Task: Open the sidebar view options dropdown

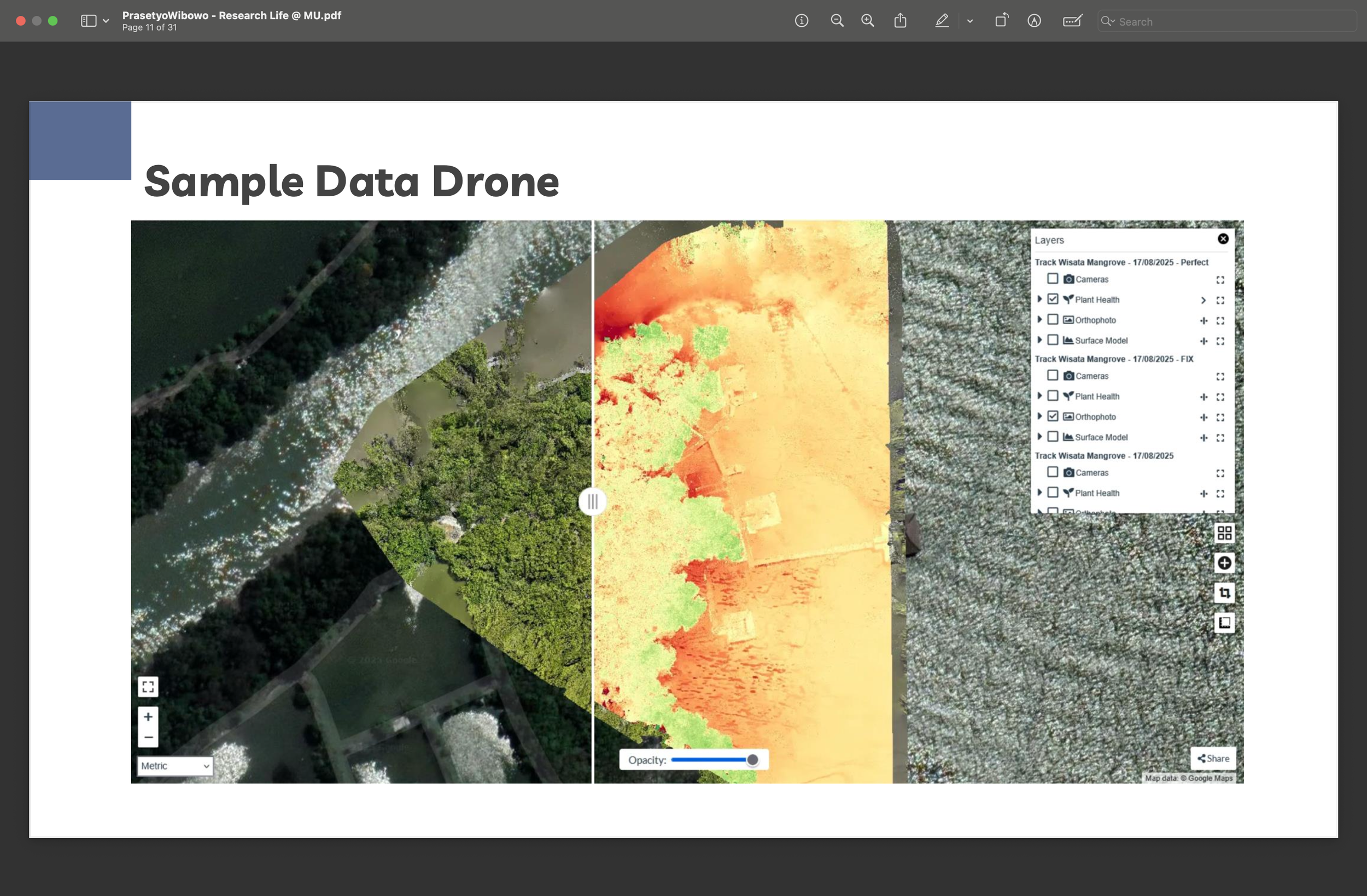Action: click(x=106, y=21)
